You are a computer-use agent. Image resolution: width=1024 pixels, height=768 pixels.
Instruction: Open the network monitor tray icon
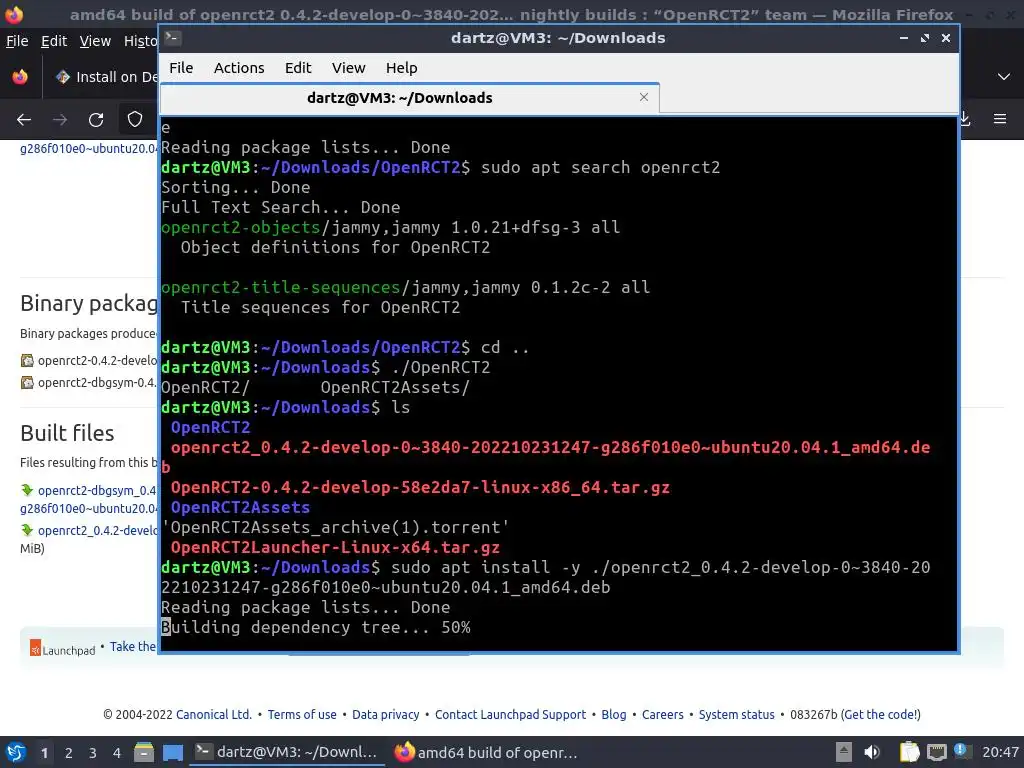(x=936, y=752)
